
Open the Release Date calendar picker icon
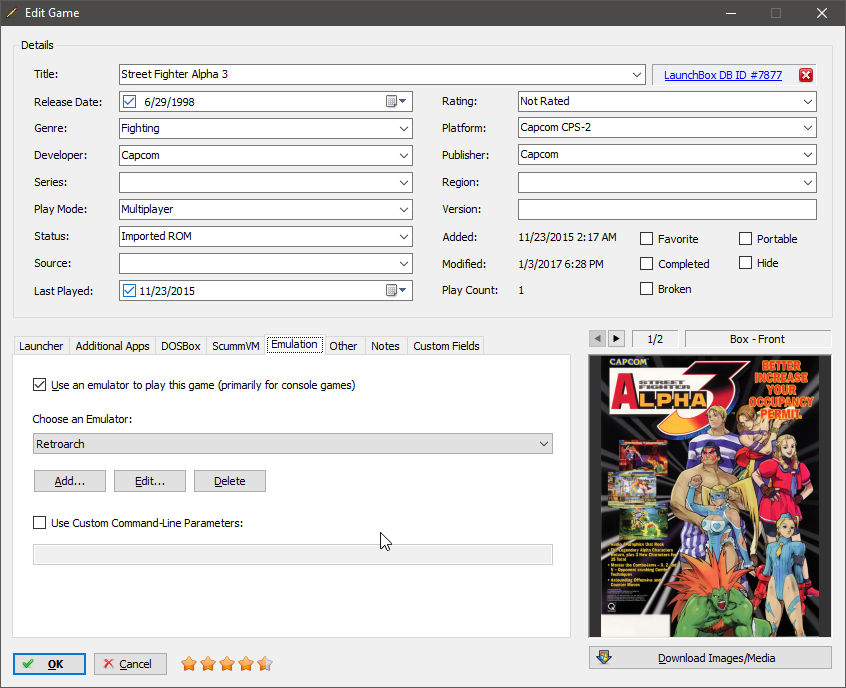coord(395,101)
